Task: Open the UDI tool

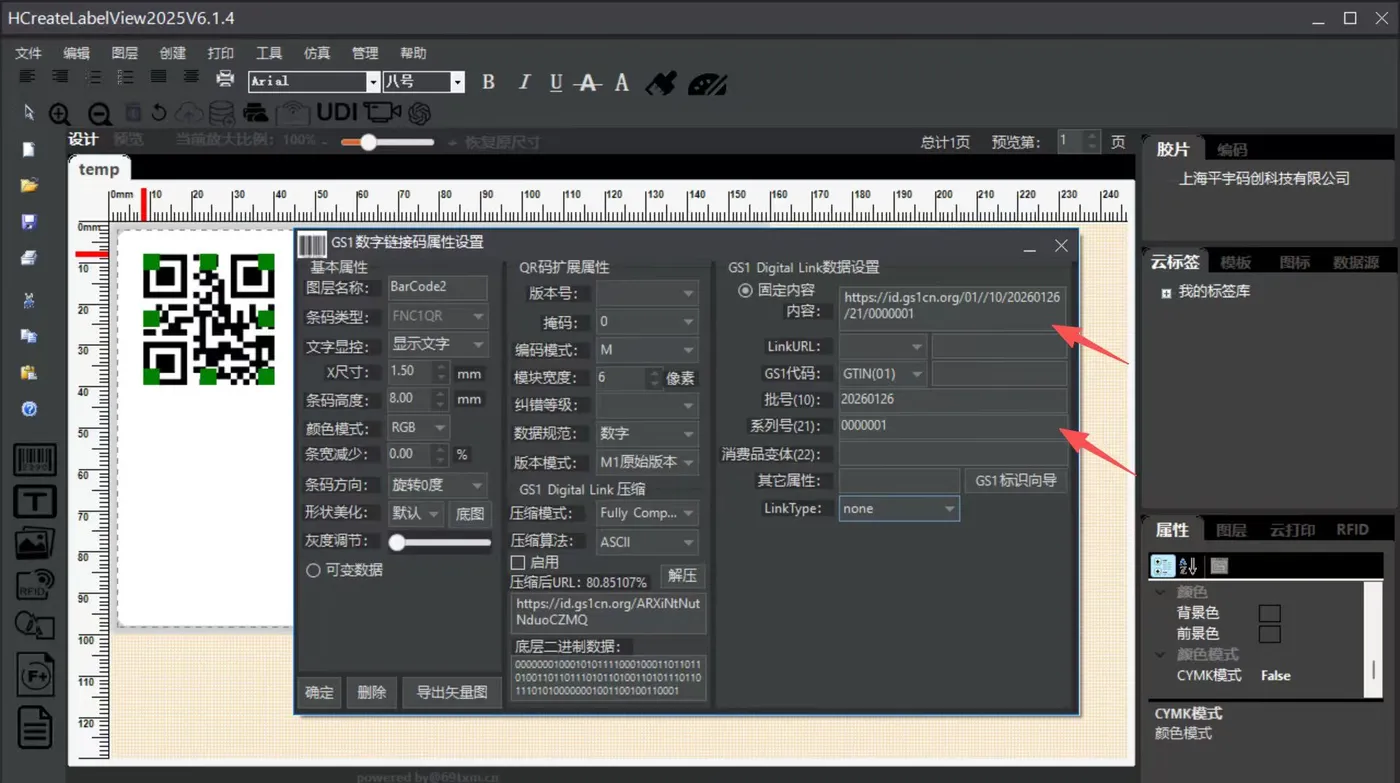Action: pos(337,112)
